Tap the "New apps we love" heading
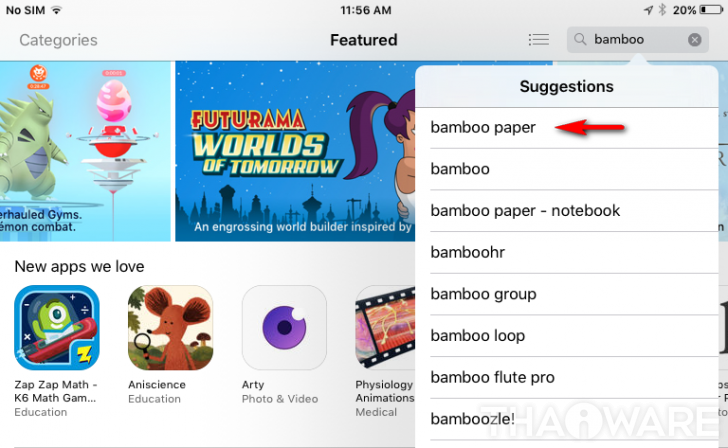The height and width of the screenshot is (448, 728). [x=79, y=266]
